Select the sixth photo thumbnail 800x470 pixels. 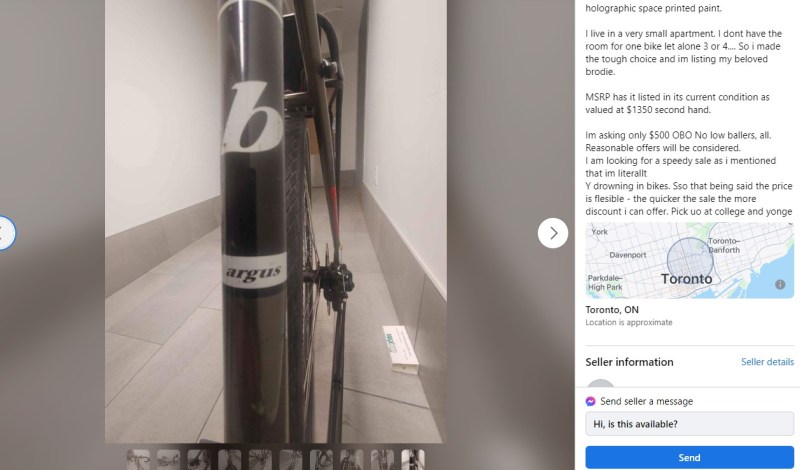click(x=291, y=459)
